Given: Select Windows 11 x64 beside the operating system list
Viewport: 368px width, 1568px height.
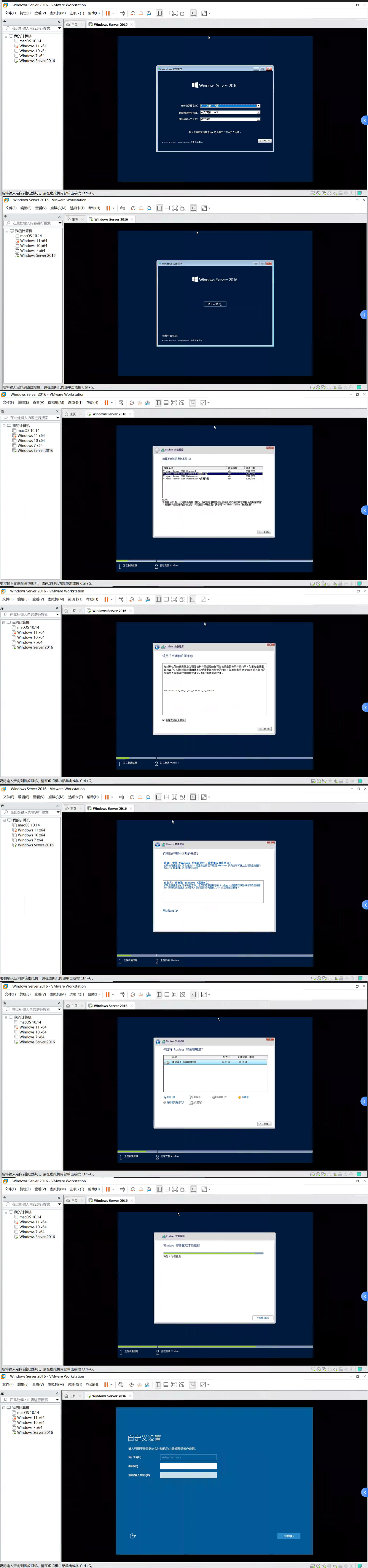Looking at the screenshot, I should click(x=31, y=436).
